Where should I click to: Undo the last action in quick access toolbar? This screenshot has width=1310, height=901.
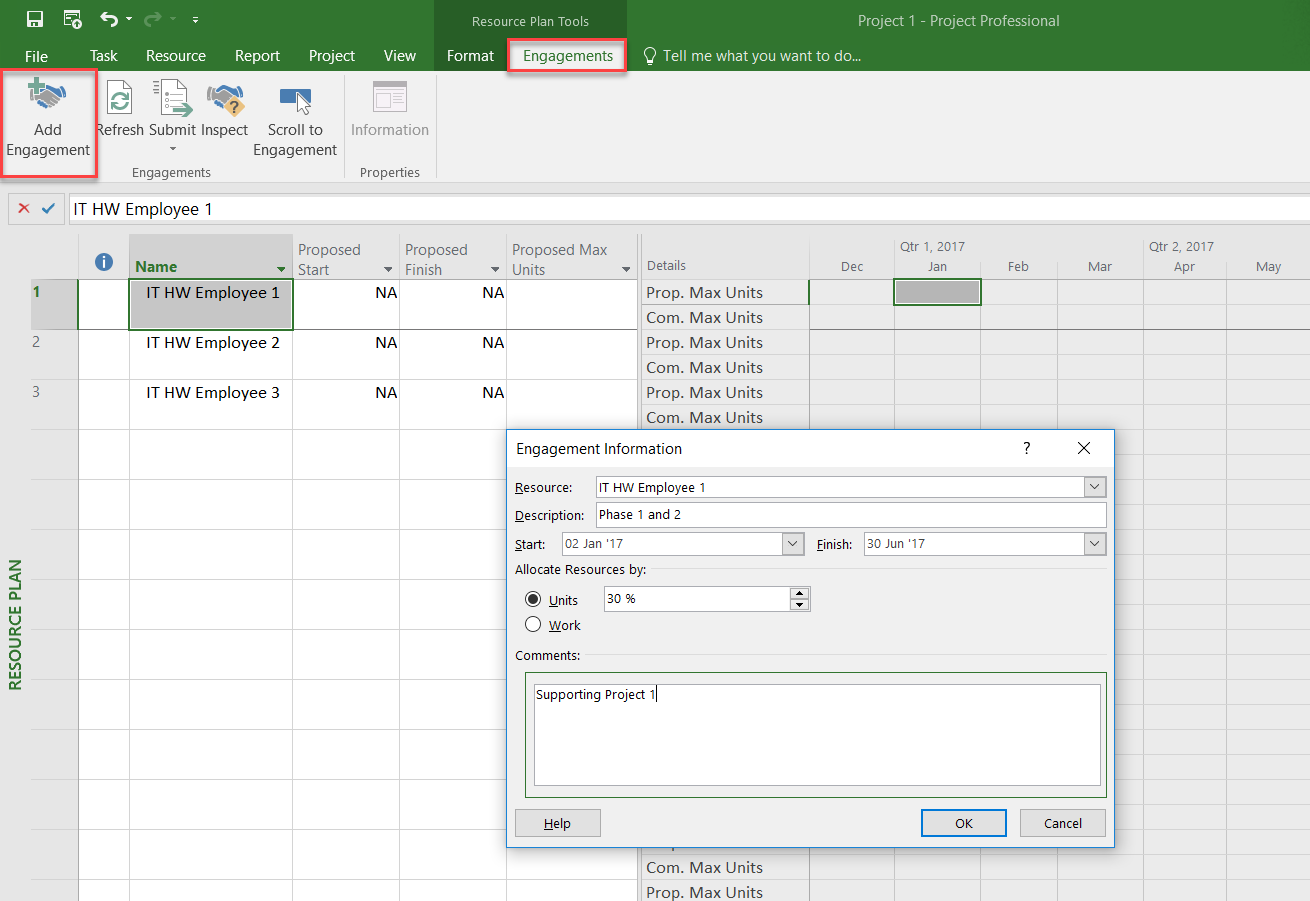[x=109, y=20]
